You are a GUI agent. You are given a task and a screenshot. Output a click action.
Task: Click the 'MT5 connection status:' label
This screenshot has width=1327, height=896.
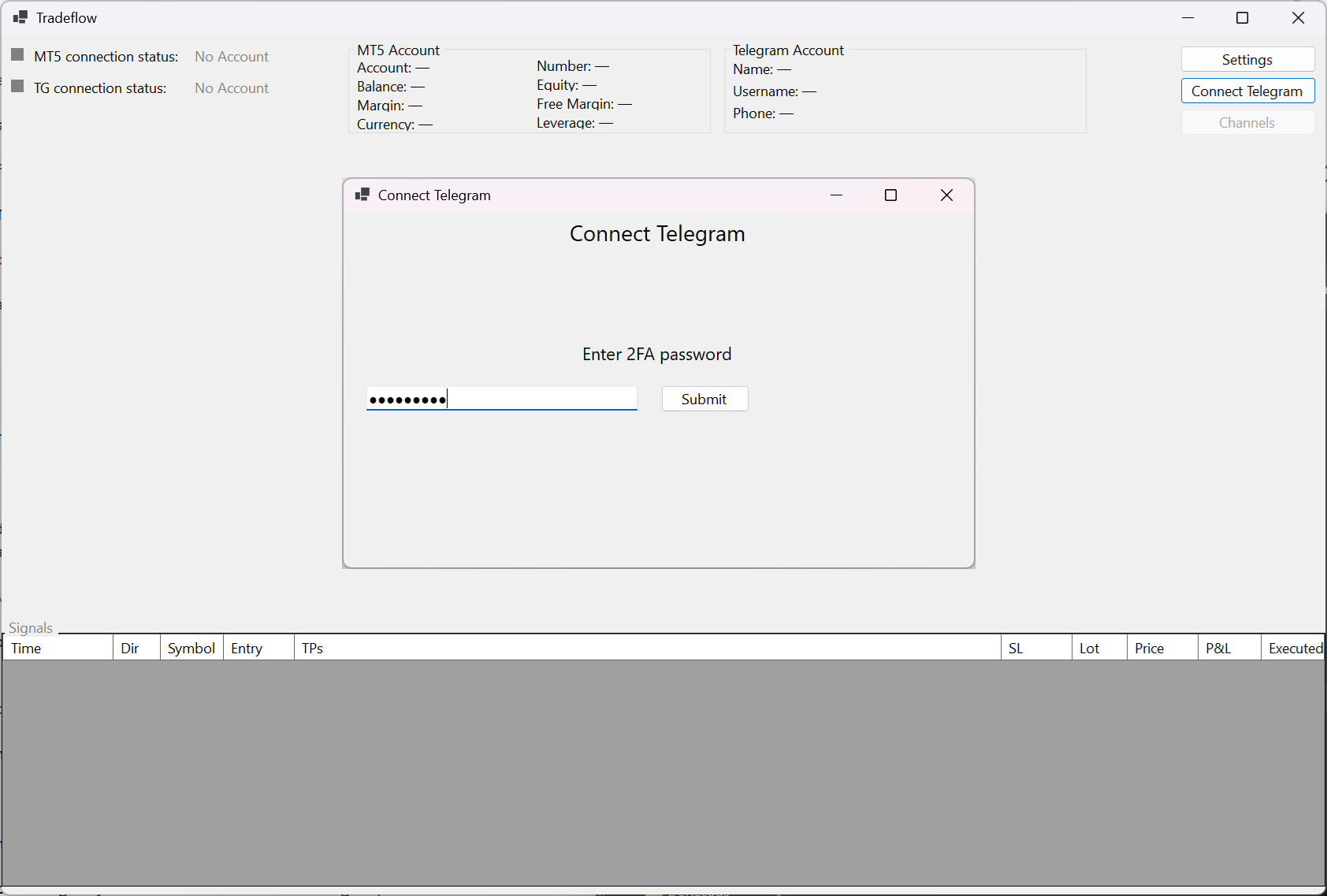tap(106, 57)
